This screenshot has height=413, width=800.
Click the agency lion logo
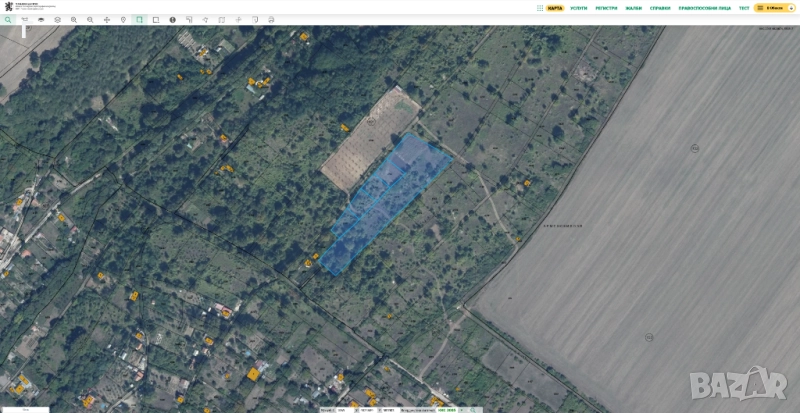click(8, 7)
